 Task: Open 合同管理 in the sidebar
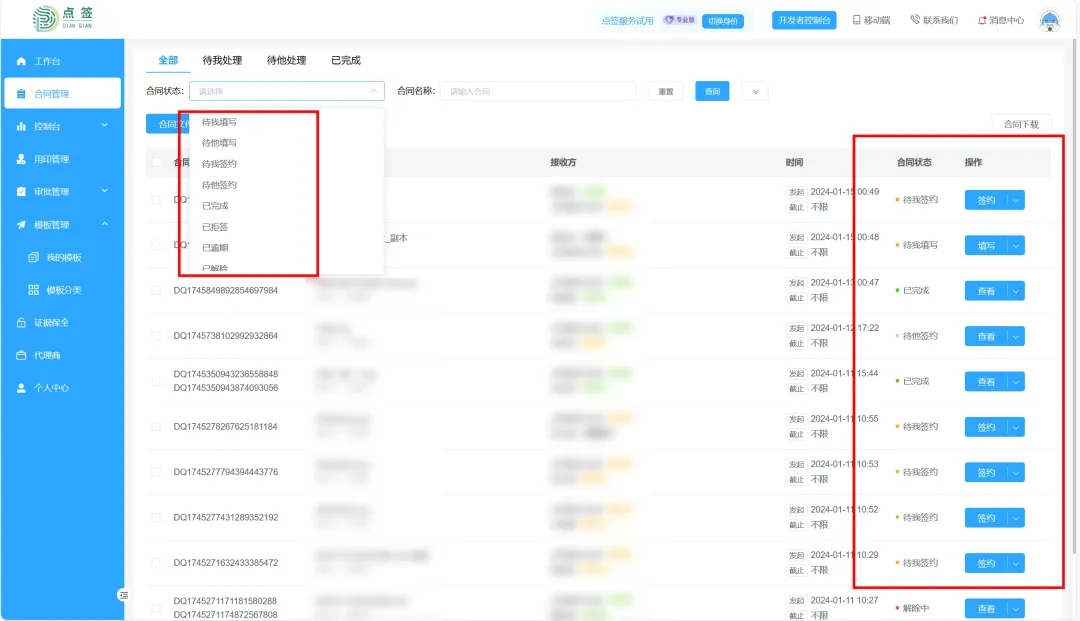pyautogui.click(x=62, y=94)
